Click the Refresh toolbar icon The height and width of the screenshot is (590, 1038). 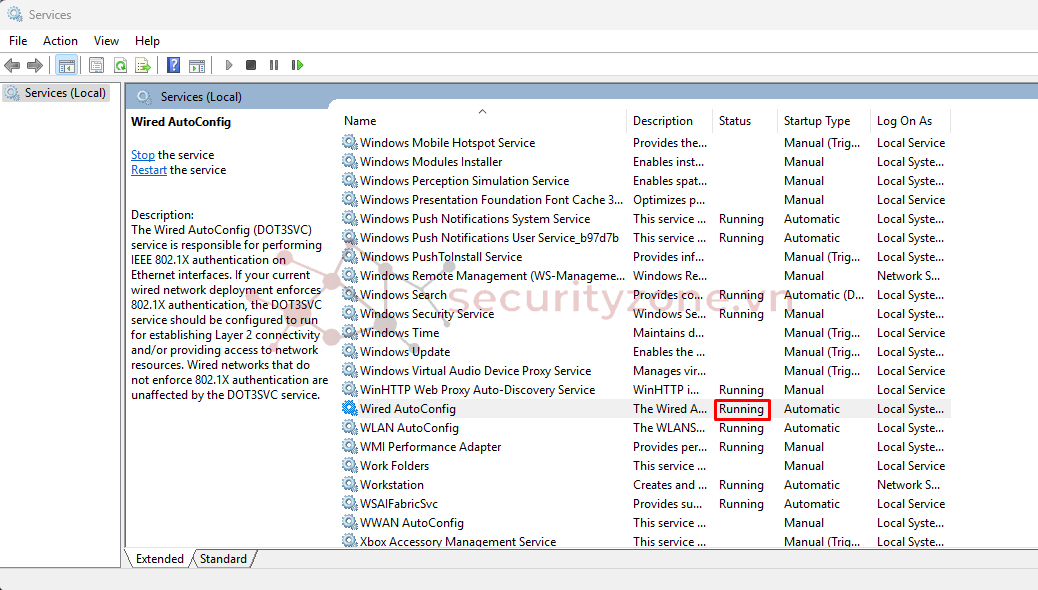click(120, 65)
